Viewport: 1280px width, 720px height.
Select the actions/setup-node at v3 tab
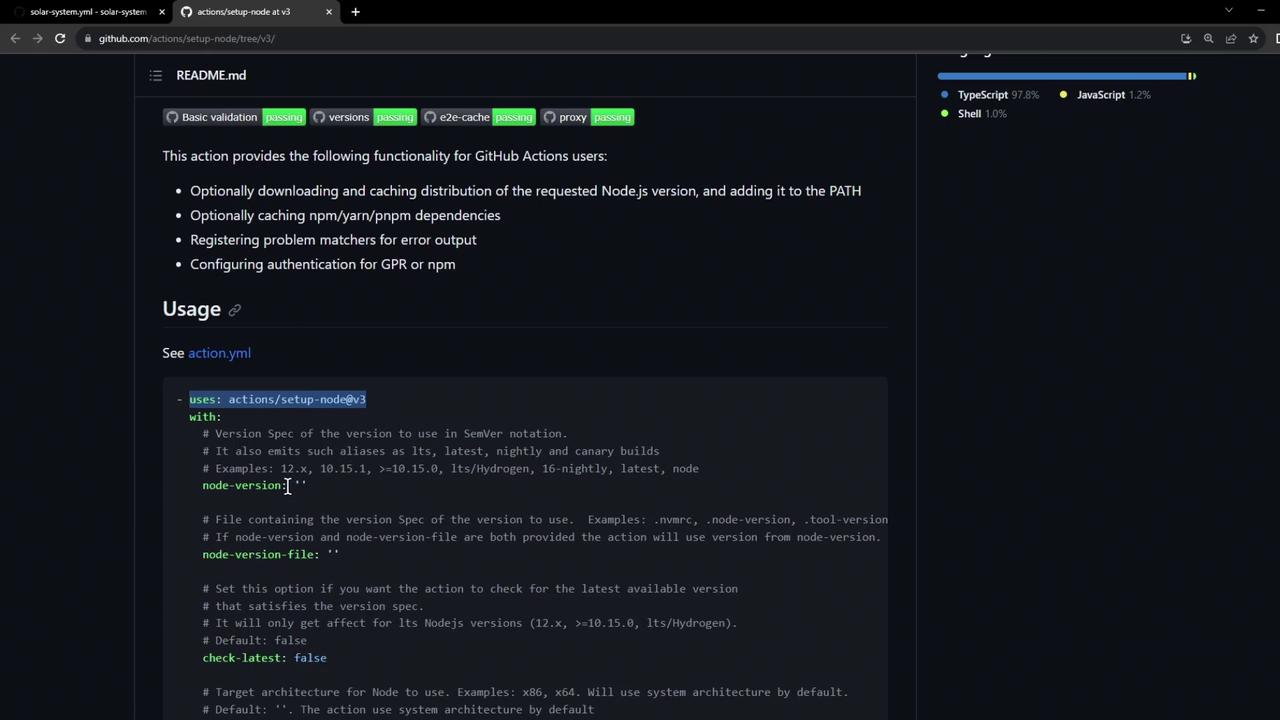tap(256, 12)
